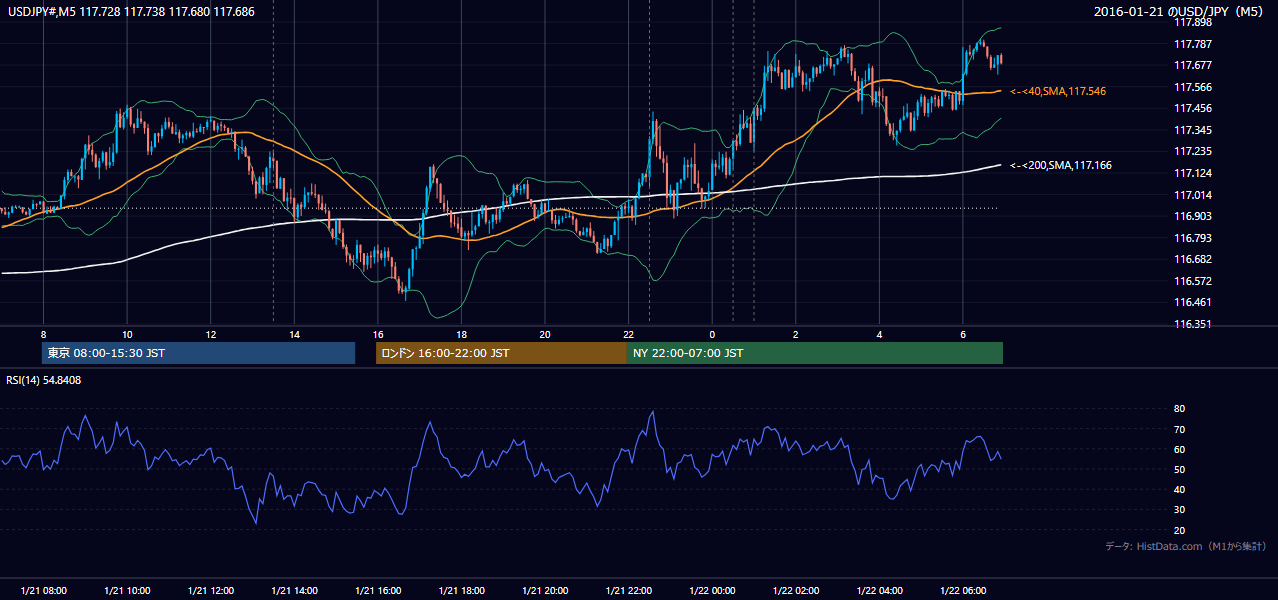Click the 1/21 14:00 time label

click(x=294, y=590)
